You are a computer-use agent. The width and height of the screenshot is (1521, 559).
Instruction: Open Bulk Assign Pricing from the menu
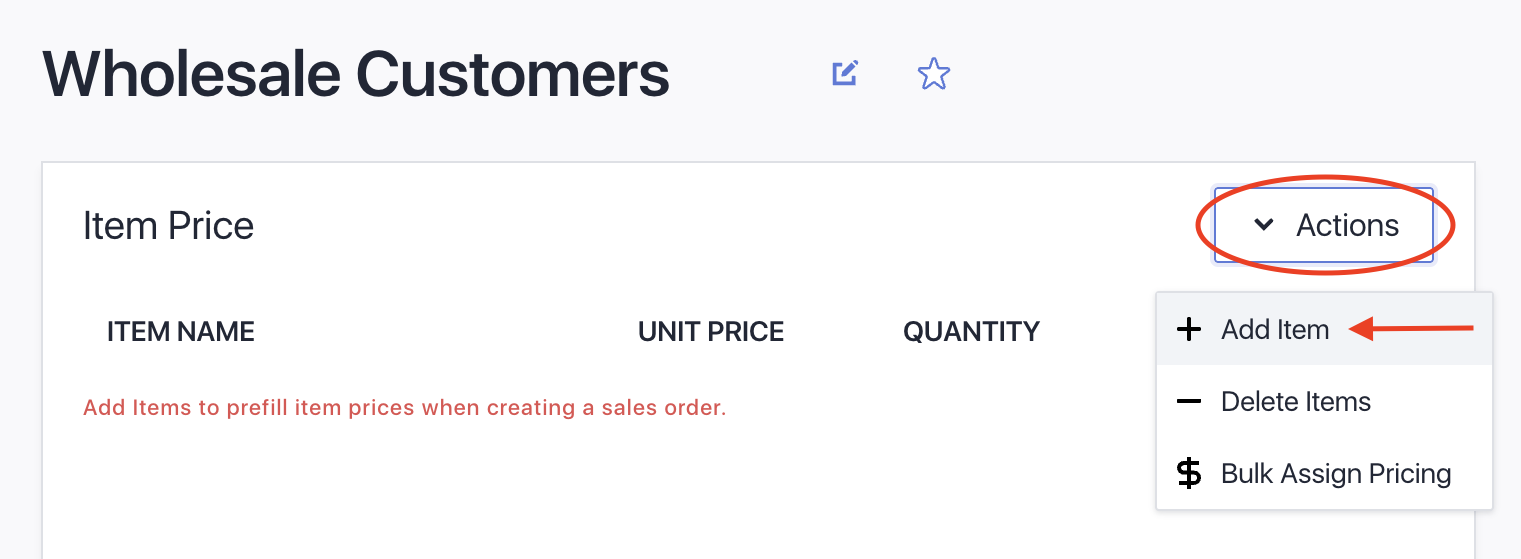tap(1336, 473)
